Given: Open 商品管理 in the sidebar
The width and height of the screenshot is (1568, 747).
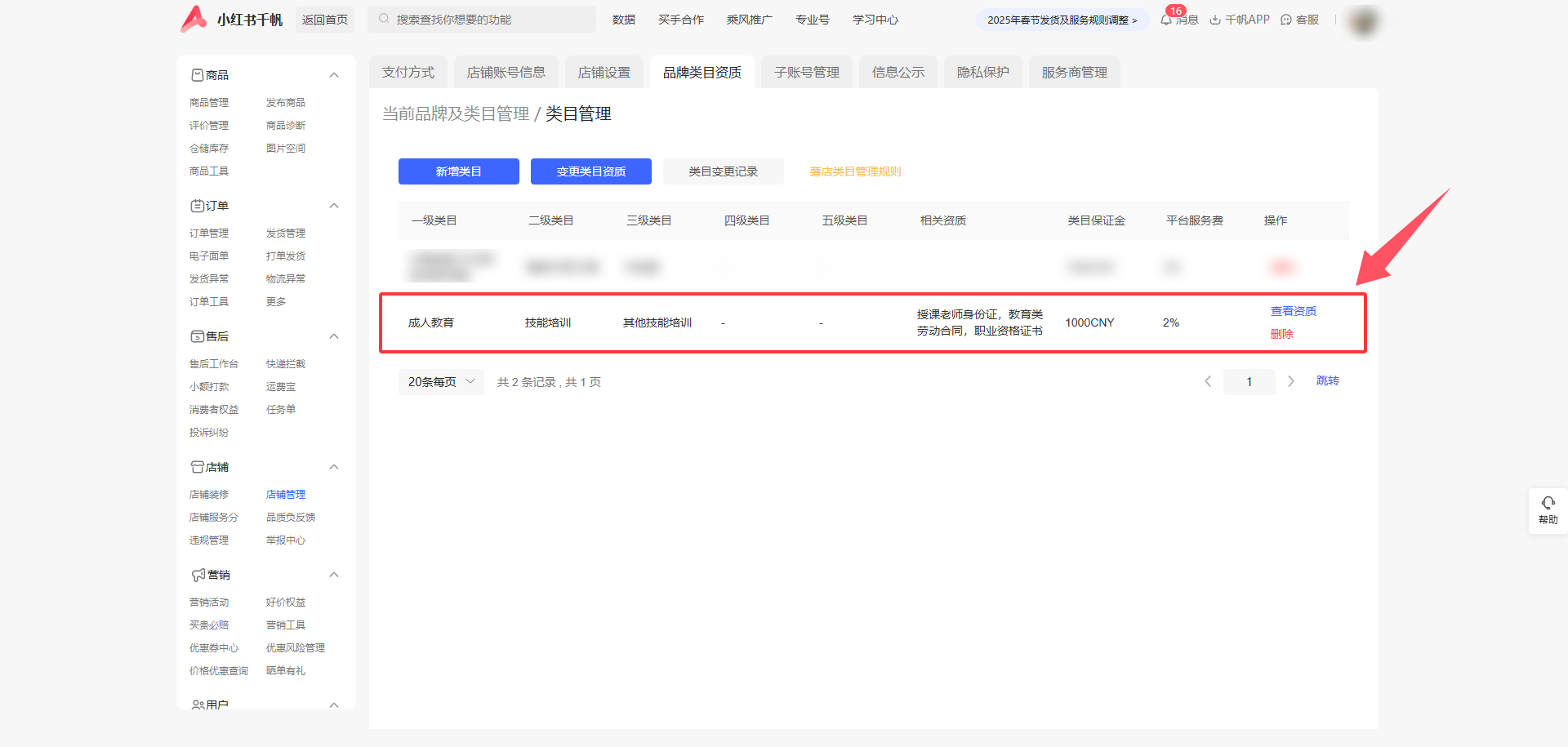Looking at the screenshot, I should pos(209,103).
